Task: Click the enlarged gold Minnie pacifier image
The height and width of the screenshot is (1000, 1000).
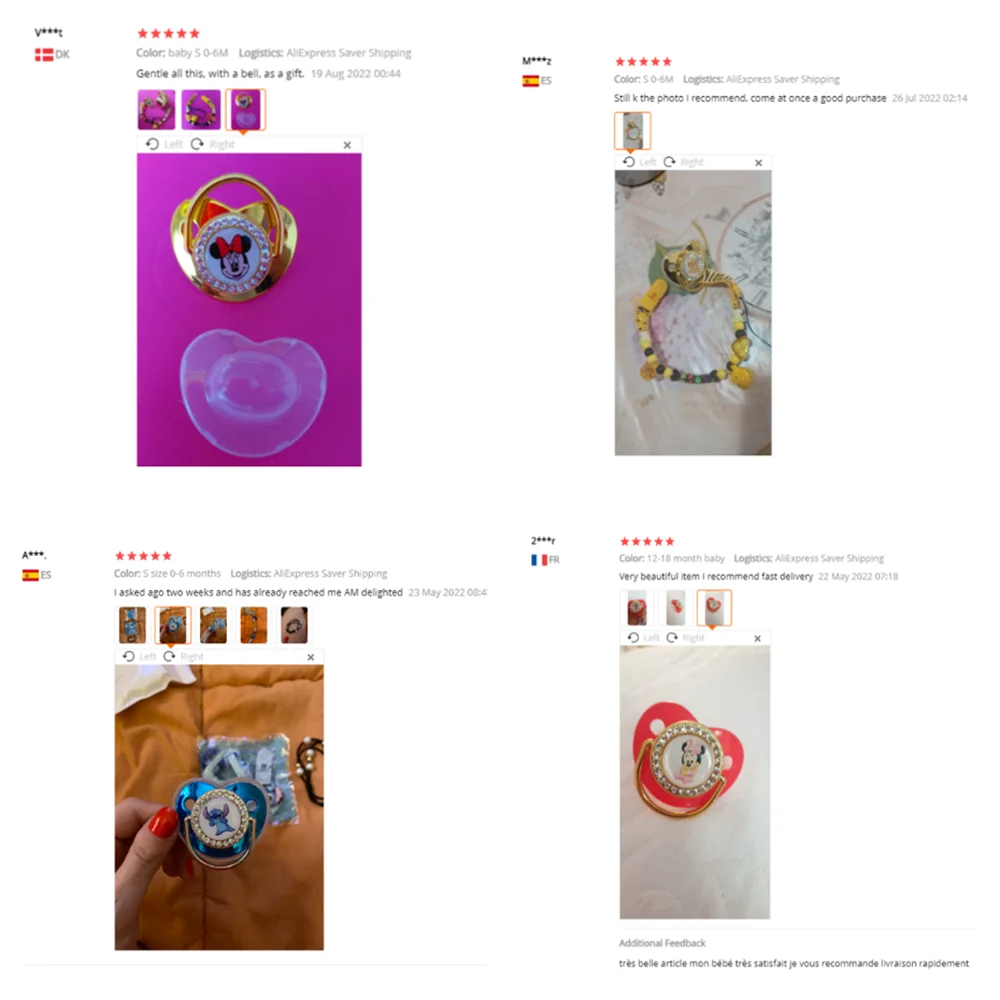Action: [249, 309]
